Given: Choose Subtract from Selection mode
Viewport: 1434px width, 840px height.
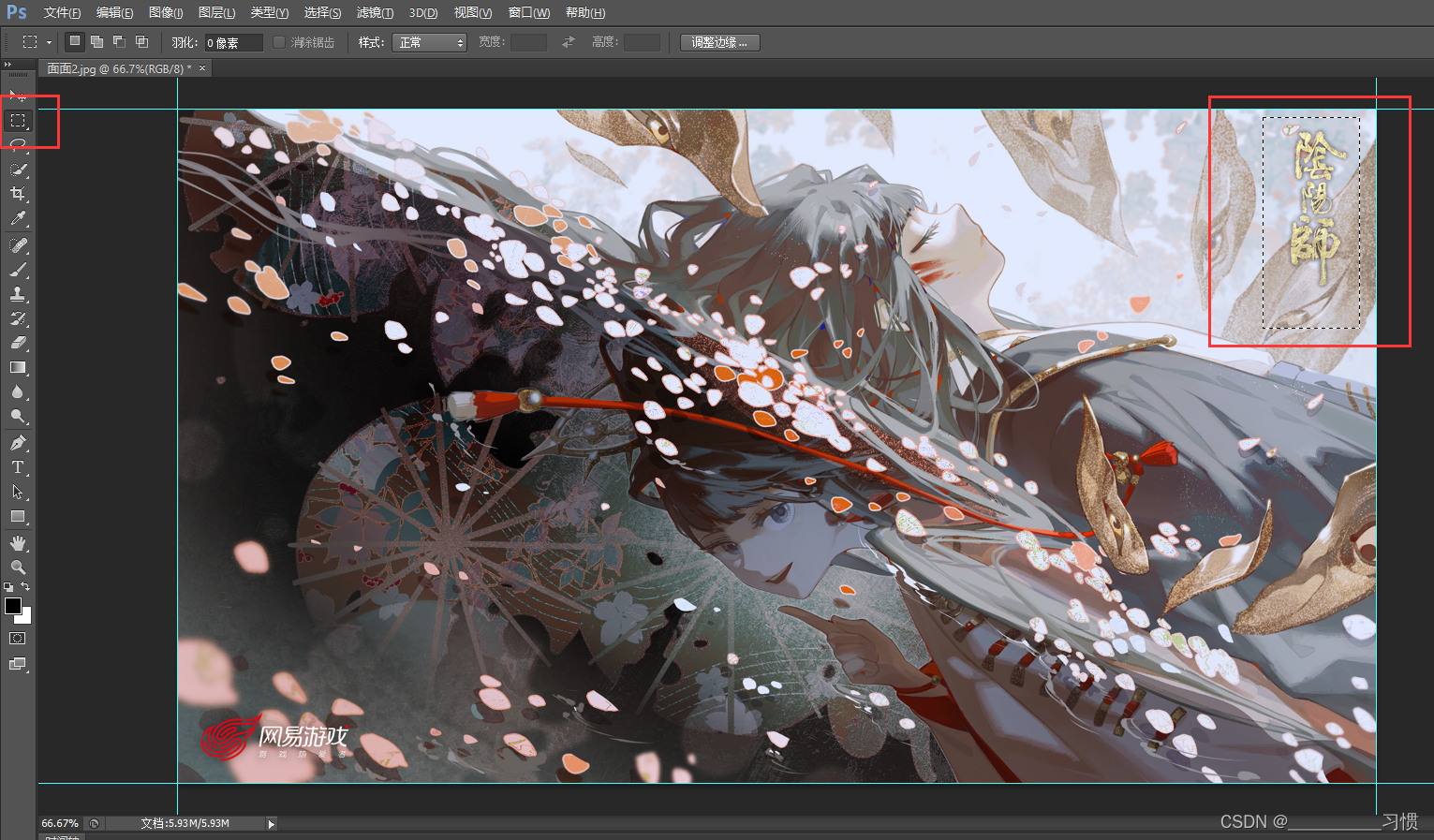Looking at the screenshot, I should tap(119, 41).
